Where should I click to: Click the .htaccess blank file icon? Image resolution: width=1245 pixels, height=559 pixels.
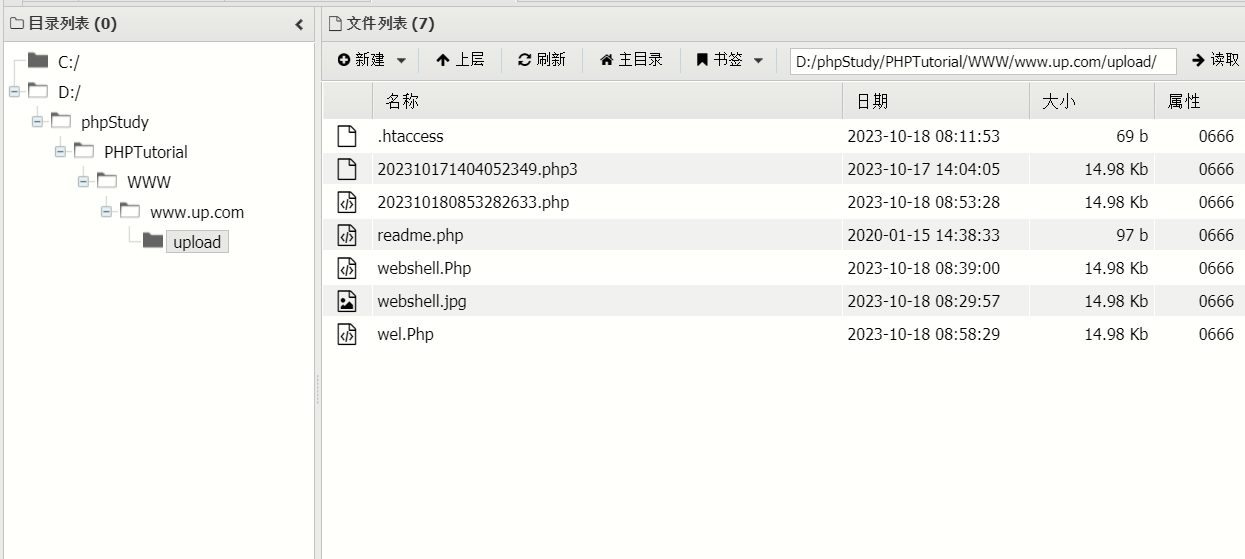[x=347, y=136]
